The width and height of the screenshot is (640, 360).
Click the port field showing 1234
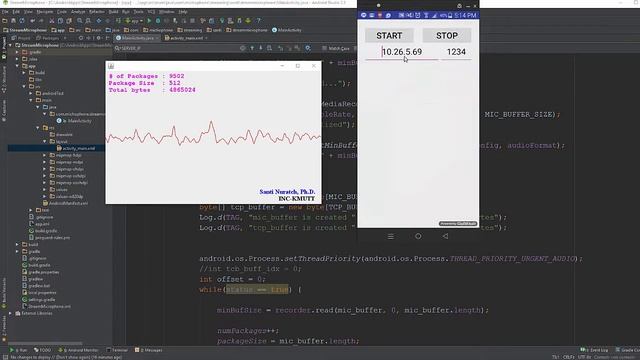point(456,52)
